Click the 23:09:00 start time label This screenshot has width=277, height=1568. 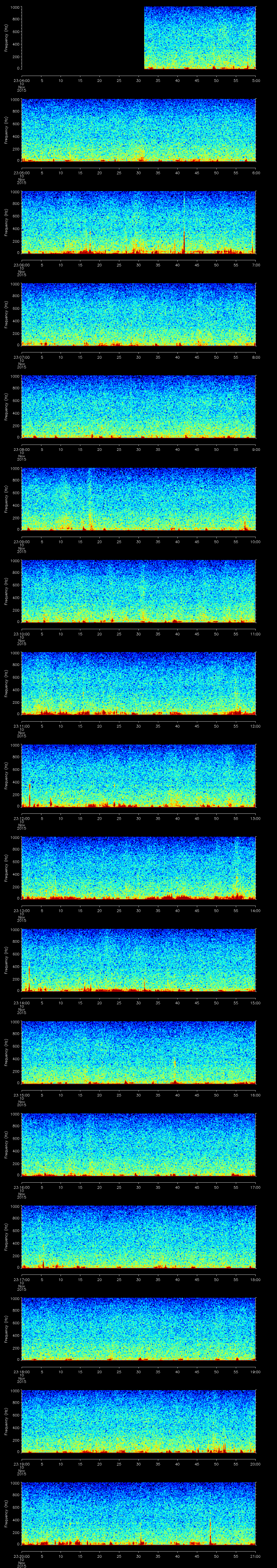(x=21, y=542)
